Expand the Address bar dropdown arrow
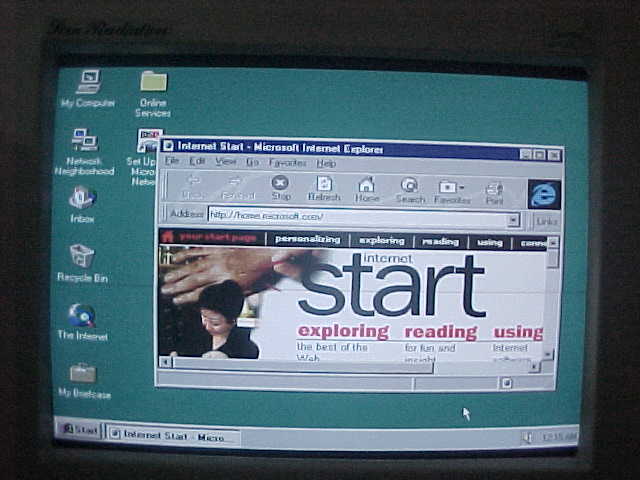The image size is (640, 480). point(513,220)
